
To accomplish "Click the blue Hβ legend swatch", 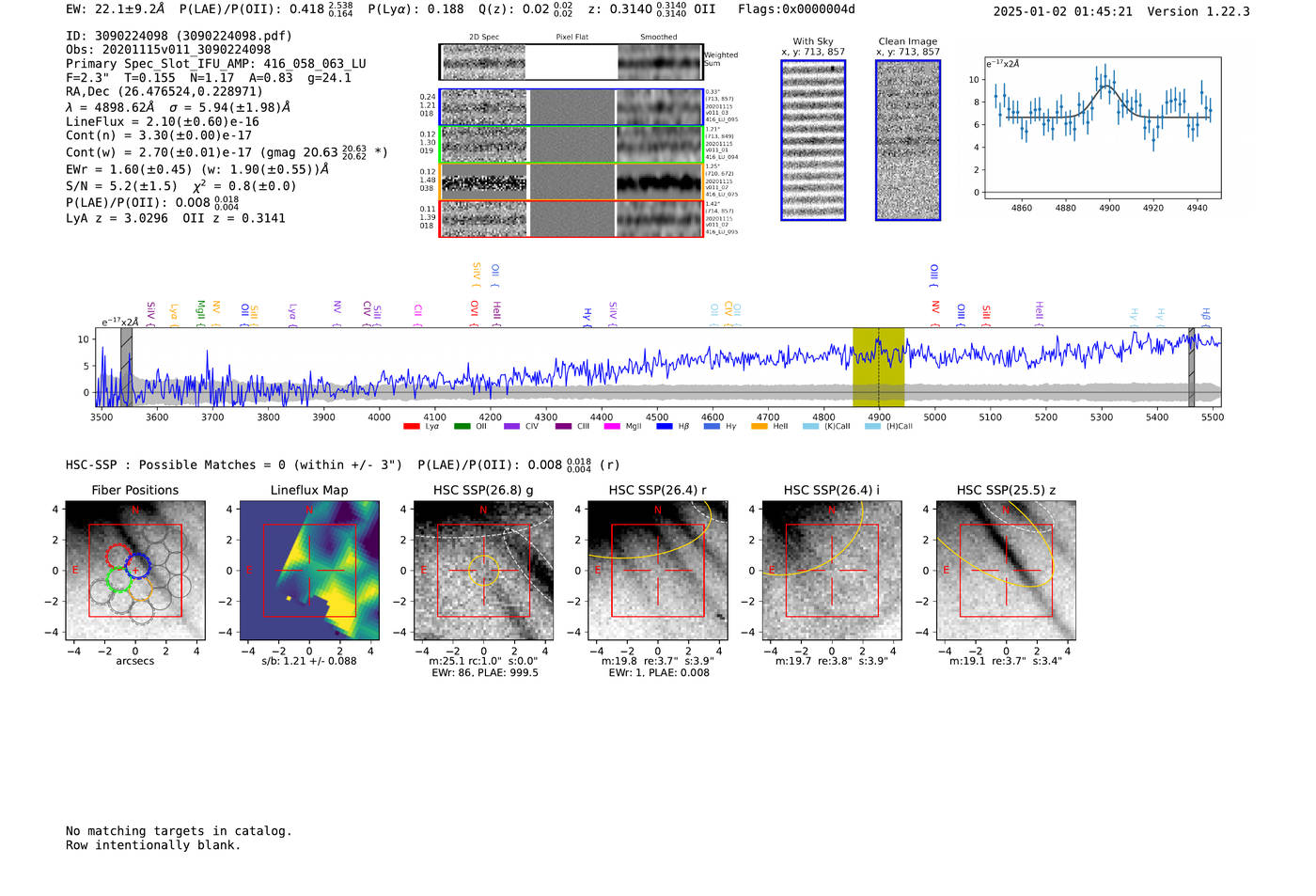I will pos(665,426).
